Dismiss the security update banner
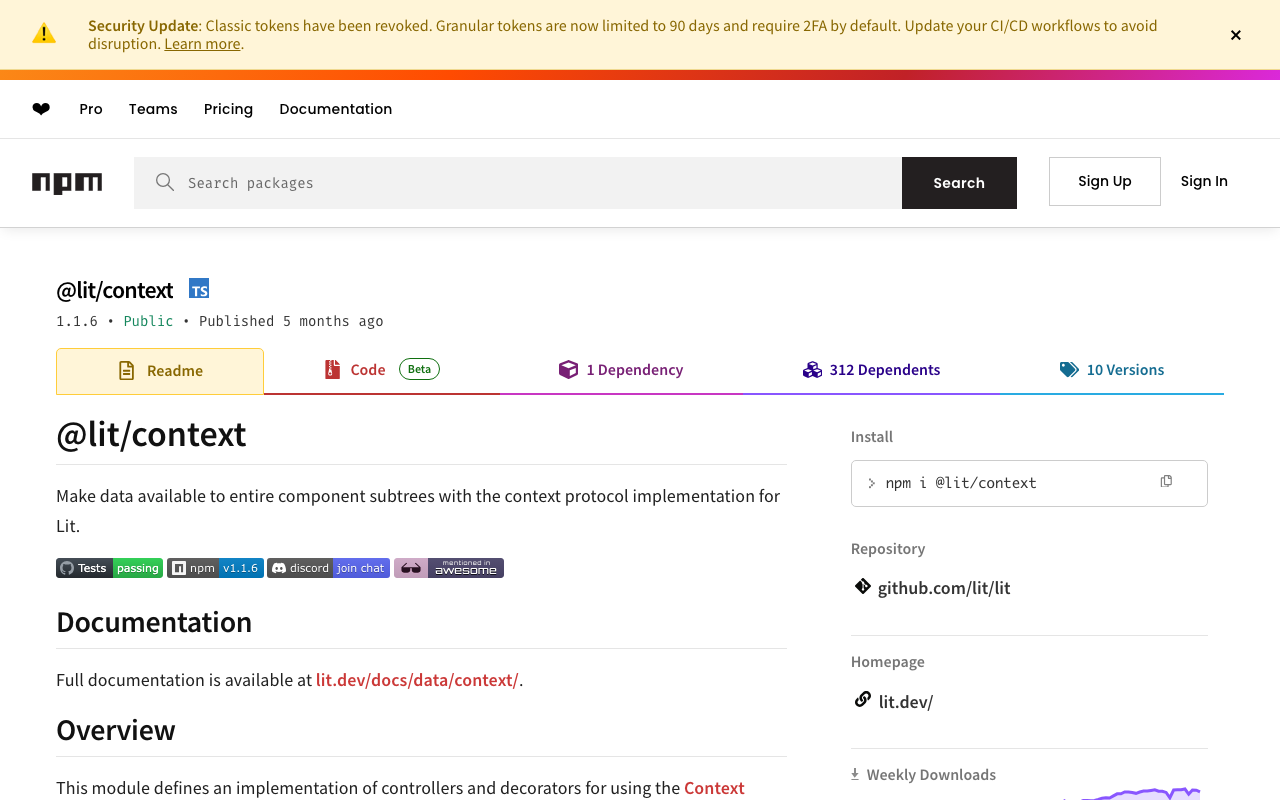 1236,35
